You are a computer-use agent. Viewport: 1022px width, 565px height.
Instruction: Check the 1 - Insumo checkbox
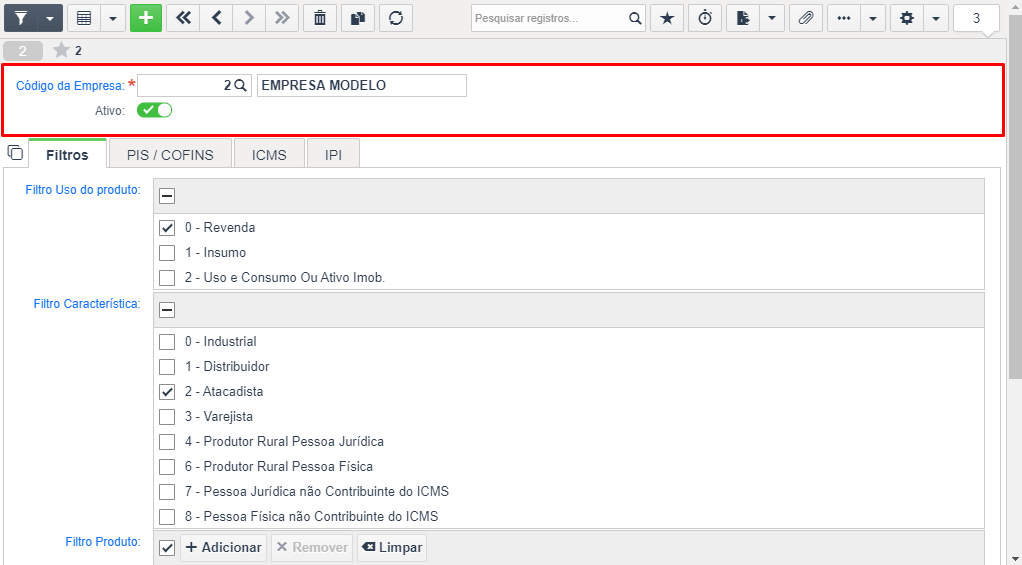[x=167, y=253]
